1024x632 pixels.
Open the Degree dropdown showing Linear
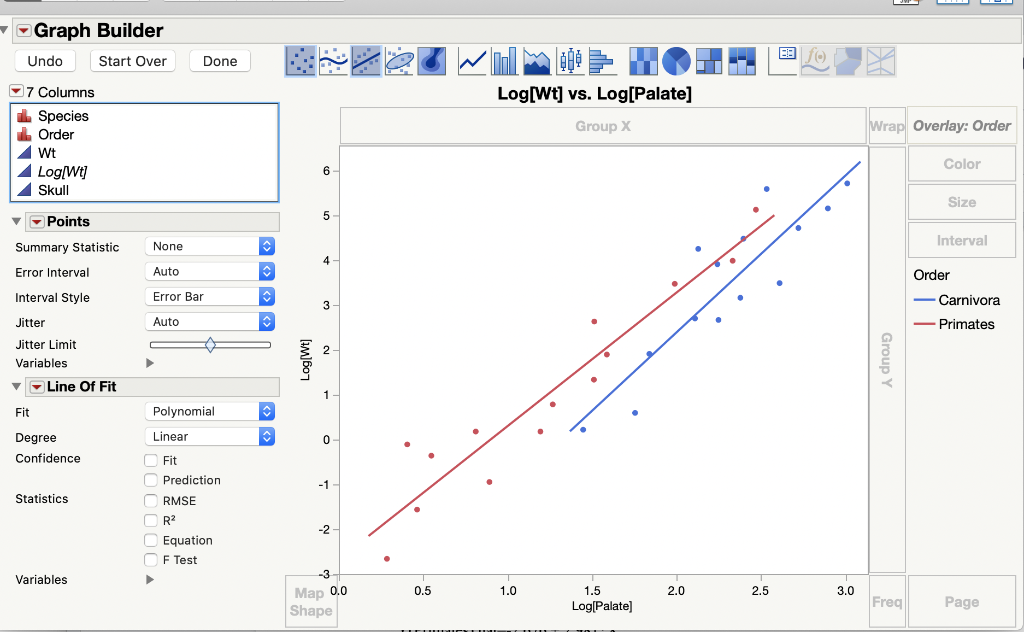coord(209,436)
